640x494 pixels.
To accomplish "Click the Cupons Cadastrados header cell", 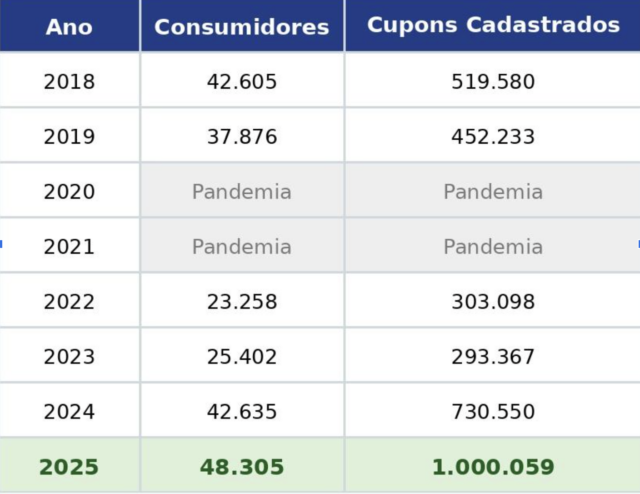I will 493,26.
